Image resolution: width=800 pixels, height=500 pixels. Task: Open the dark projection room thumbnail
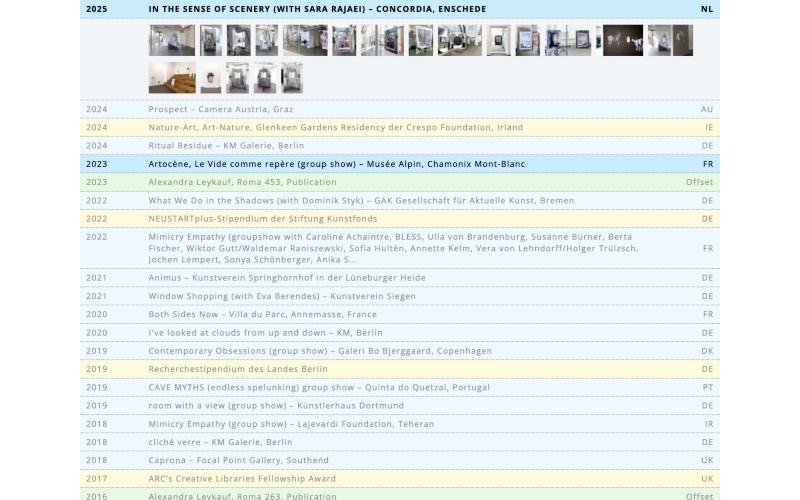coord(622,40)
